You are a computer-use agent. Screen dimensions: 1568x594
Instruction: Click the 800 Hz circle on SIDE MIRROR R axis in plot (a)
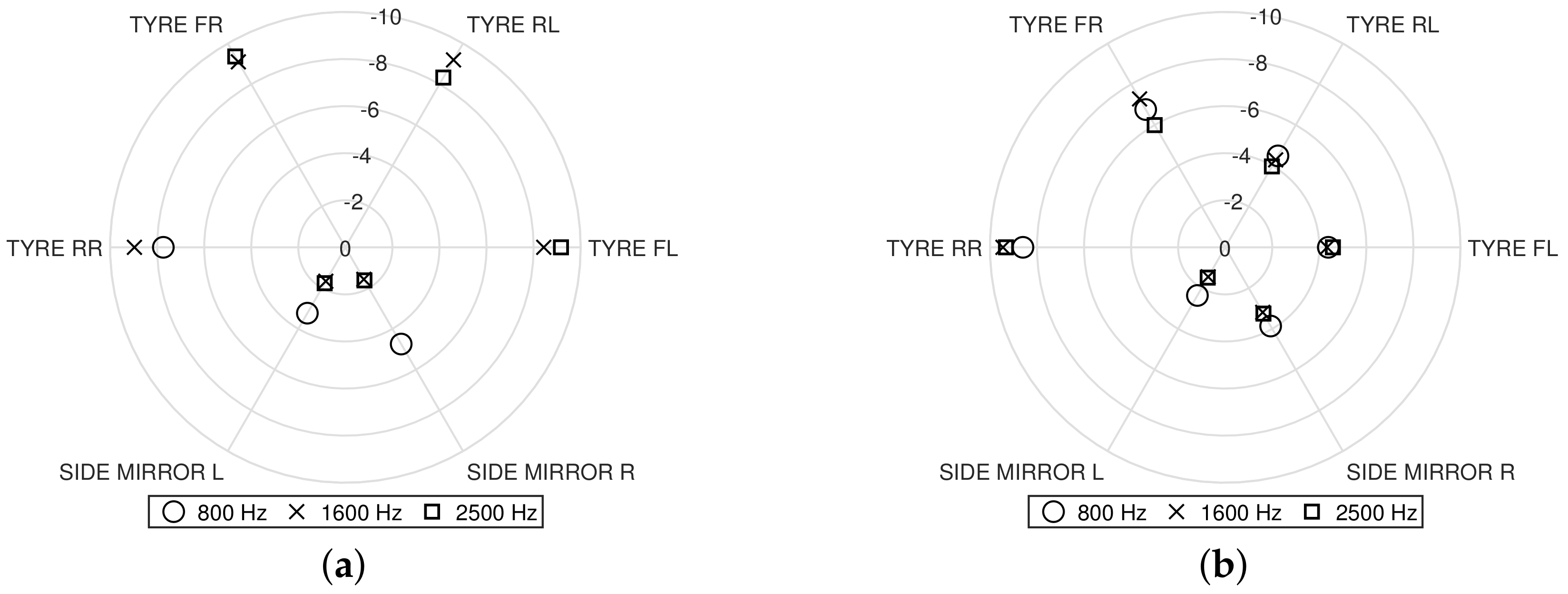(401, 344)
